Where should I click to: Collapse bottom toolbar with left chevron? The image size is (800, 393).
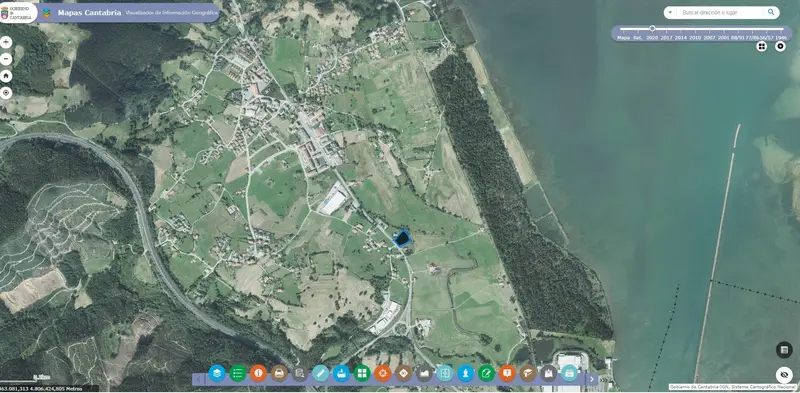point(198,379)
